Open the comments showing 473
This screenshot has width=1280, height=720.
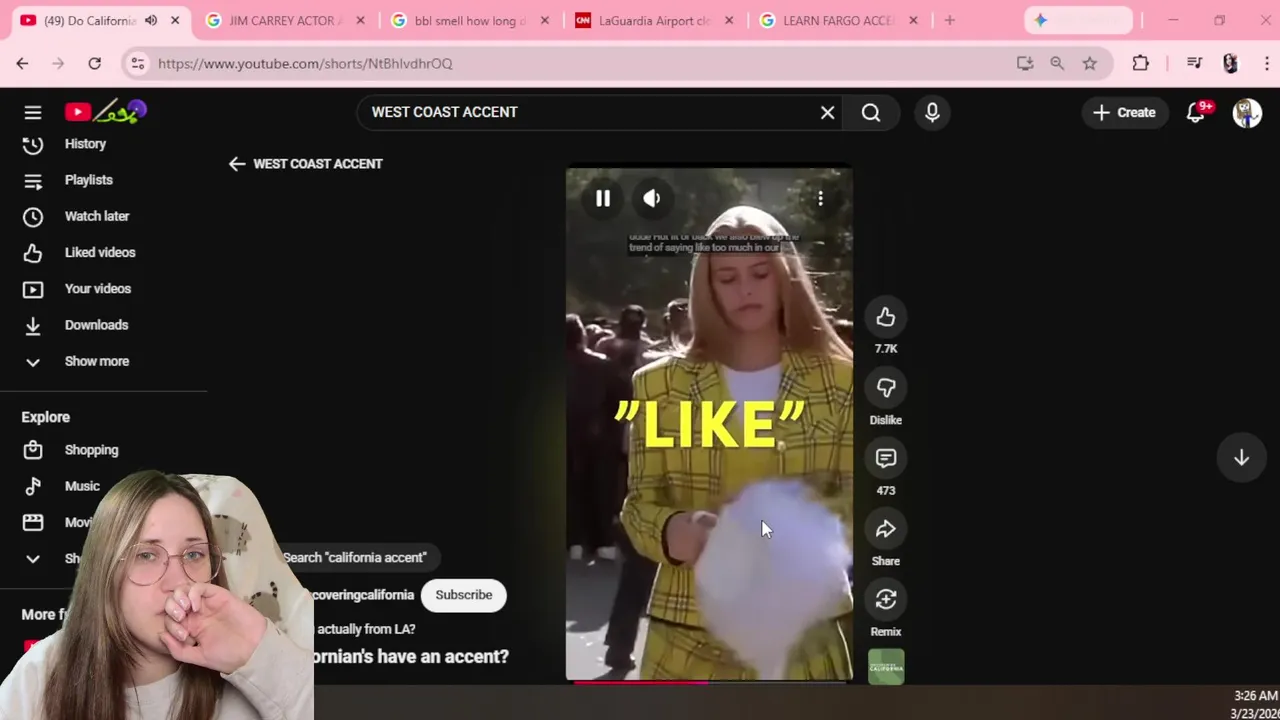[x=886, y=458]
